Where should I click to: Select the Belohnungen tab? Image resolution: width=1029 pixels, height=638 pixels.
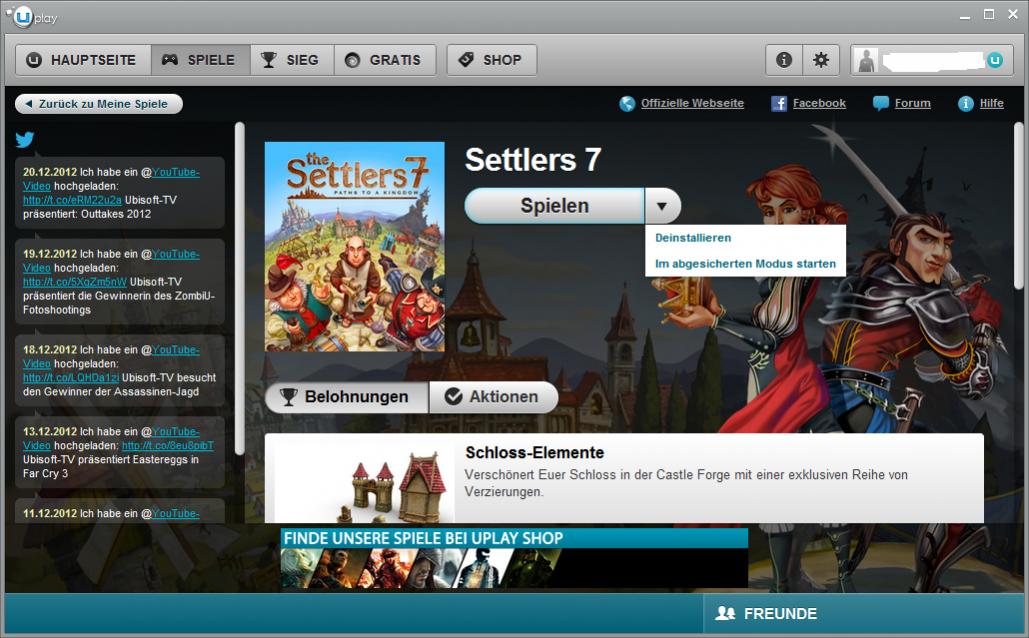(x=346, y=397)
